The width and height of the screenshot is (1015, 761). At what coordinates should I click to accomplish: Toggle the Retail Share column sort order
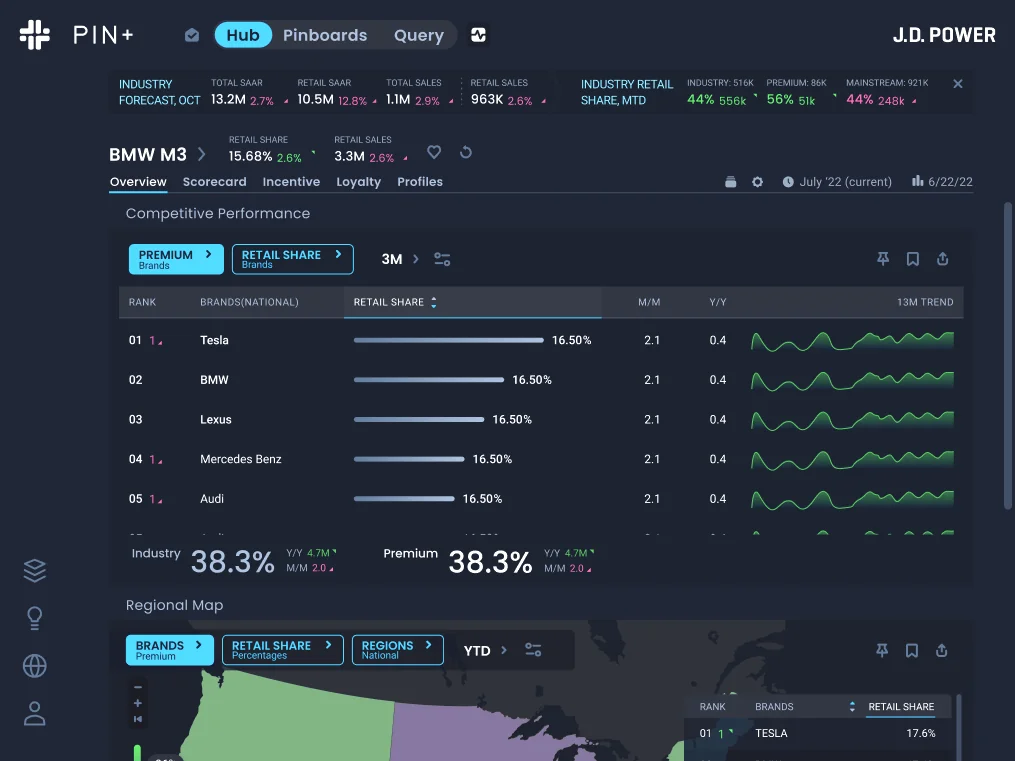point(434,302)
